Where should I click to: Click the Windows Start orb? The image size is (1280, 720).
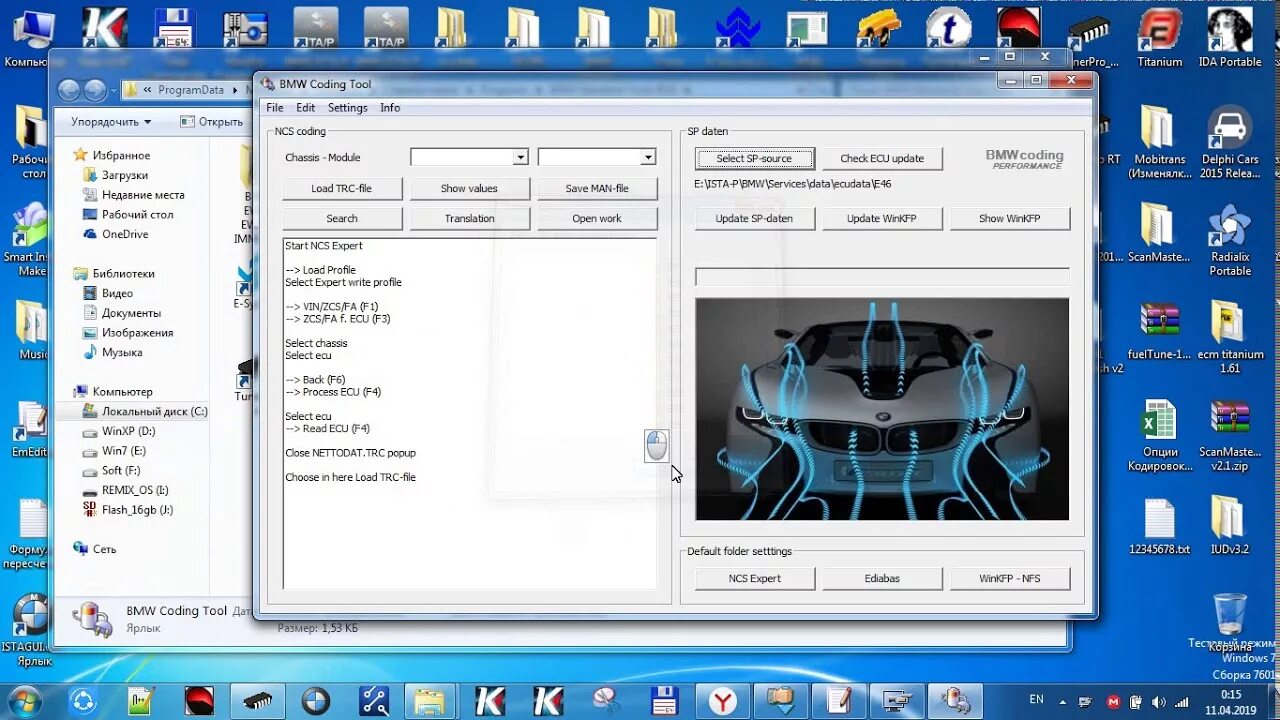tap(23, 700)
